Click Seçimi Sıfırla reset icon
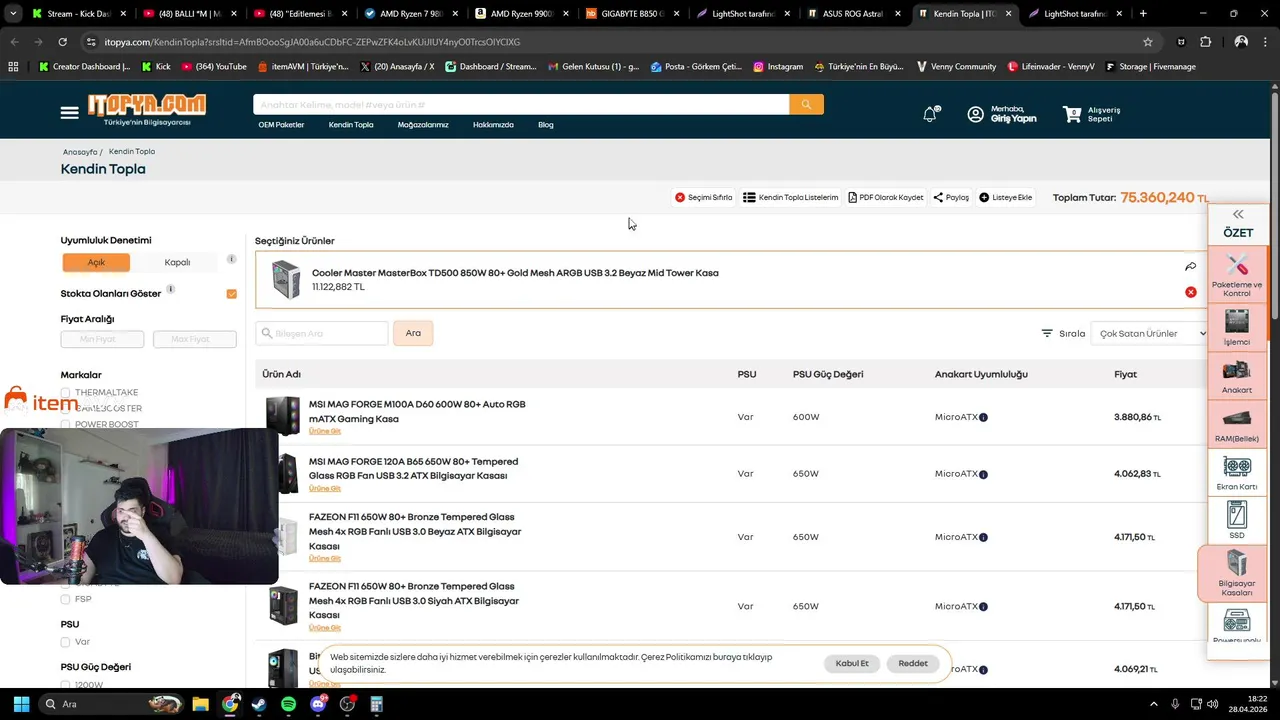1280x720 pixels. pyautogui.click(x=680, y=197)
